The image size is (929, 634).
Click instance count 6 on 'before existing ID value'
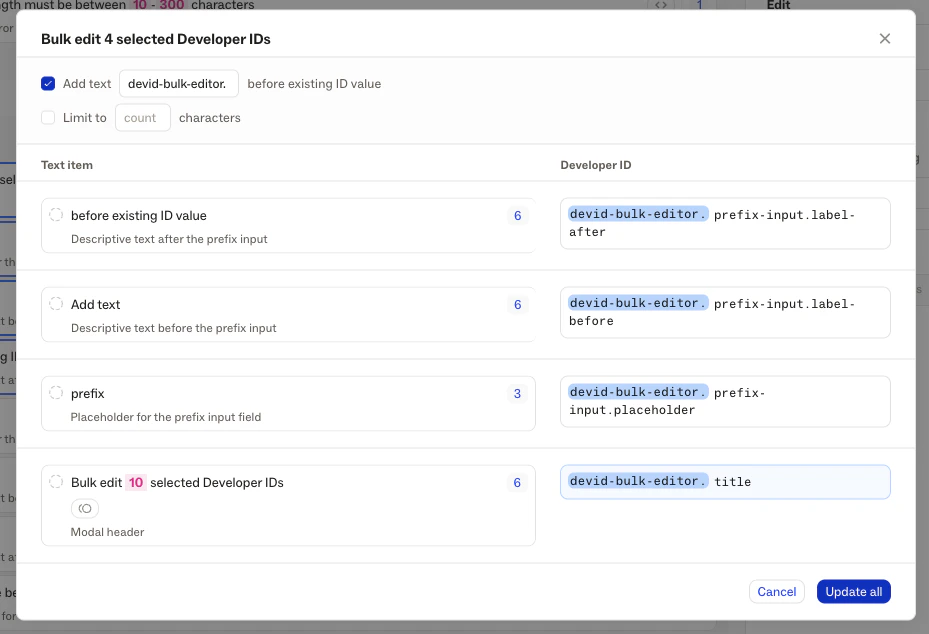517,216
